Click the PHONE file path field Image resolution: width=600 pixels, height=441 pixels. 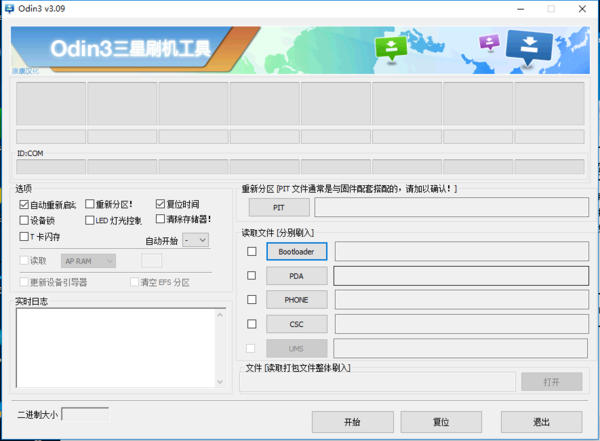click(462, 299)
